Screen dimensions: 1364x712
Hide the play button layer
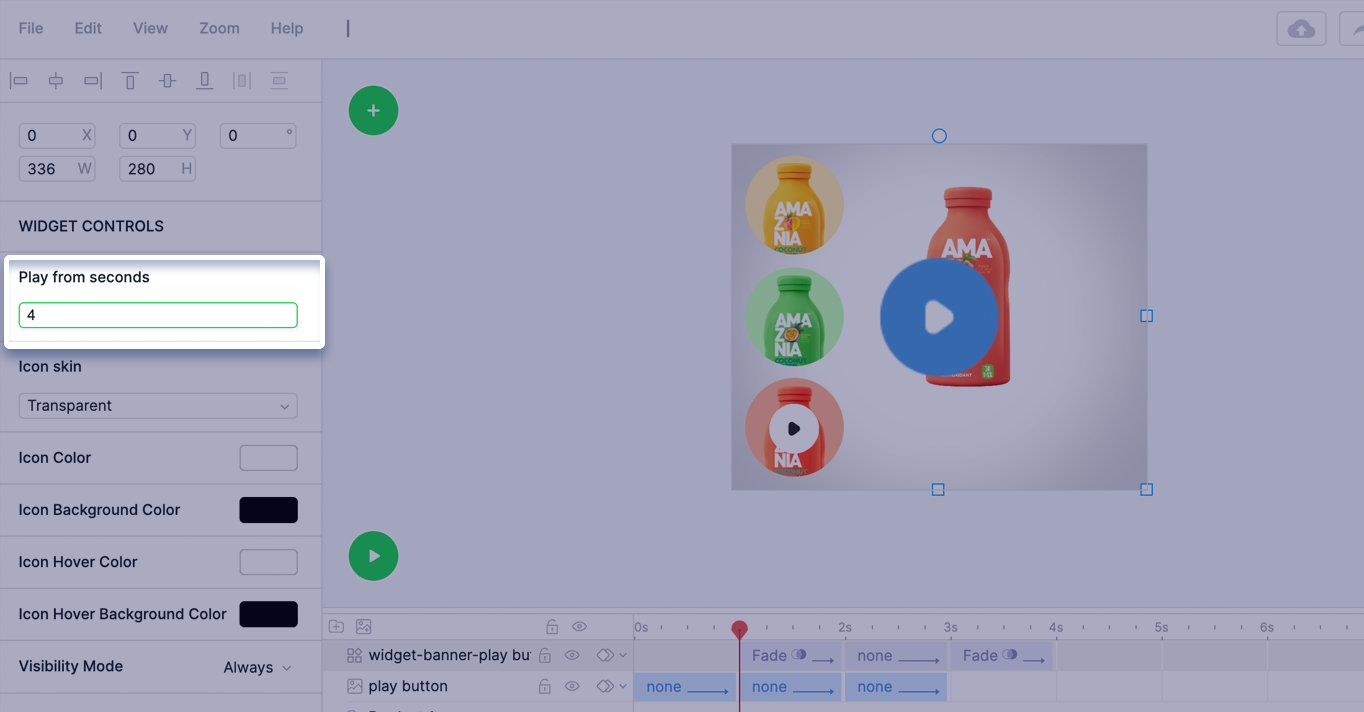pos(572,687)
